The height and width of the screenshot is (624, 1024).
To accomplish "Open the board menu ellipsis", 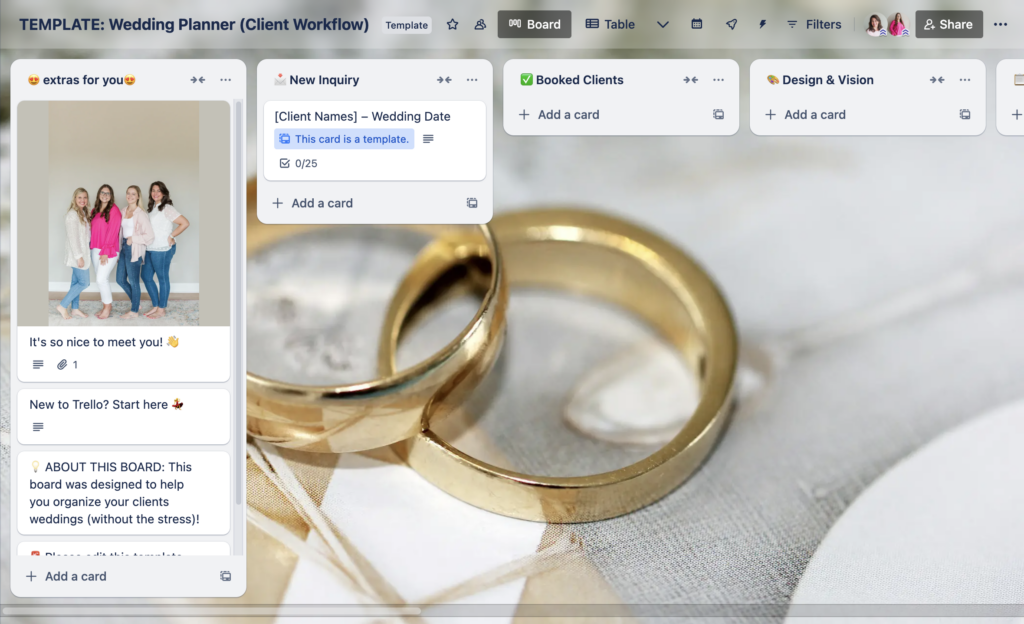I will click(1000, 24).
